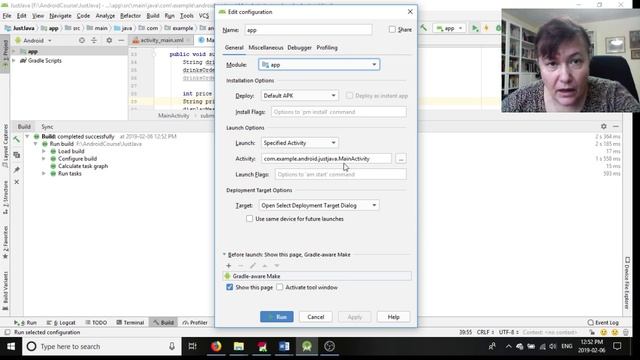Viewport: 640px width, 360px height.
Task: Switch to the Profiling tab
Action: pyautogui.click(x=327, y=48)
